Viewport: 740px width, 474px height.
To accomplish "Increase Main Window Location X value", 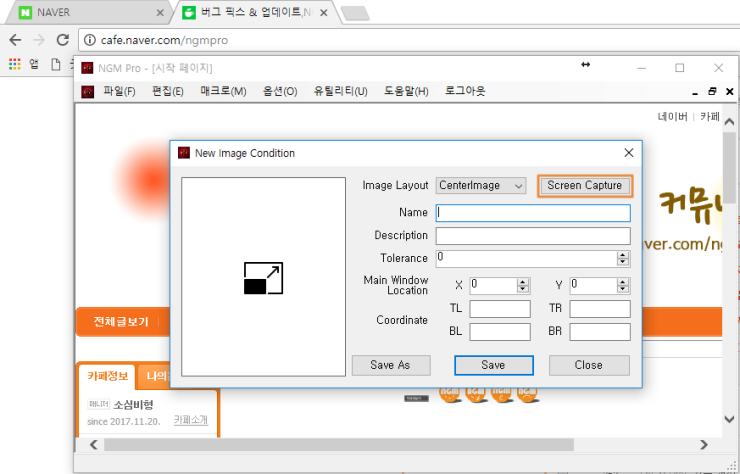I will 523,282.
